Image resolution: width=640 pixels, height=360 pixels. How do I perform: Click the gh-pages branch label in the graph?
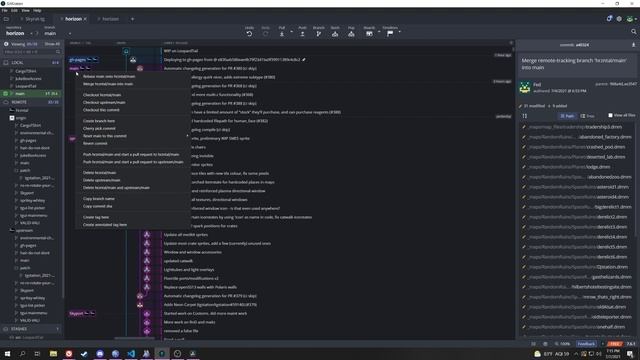tap(83, 60)
